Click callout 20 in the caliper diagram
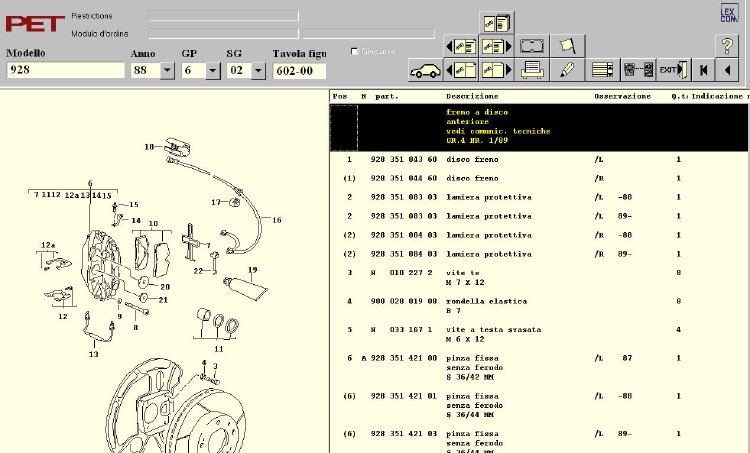Viewport: 750px width, 453px height. [x=165, y=287]
